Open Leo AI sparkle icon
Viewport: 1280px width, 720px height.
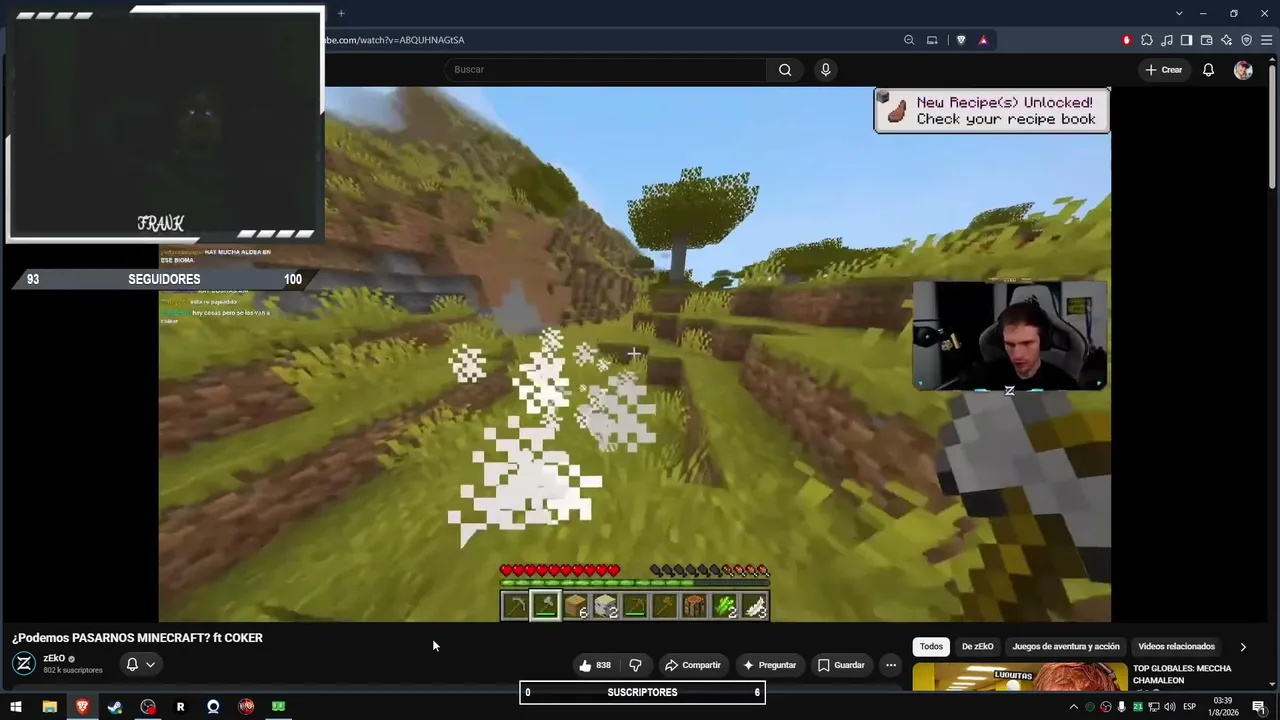click(1226, 40)
